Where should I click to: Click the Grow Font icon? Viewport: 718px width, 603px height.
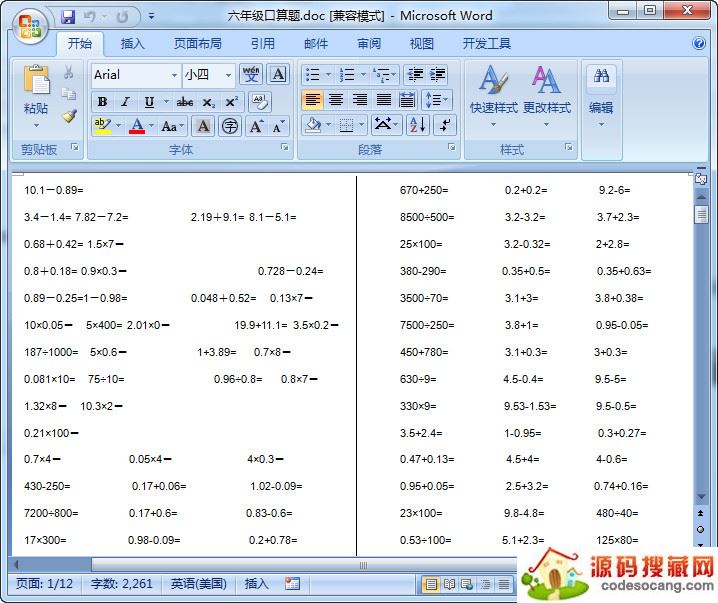tap(256, 126)
